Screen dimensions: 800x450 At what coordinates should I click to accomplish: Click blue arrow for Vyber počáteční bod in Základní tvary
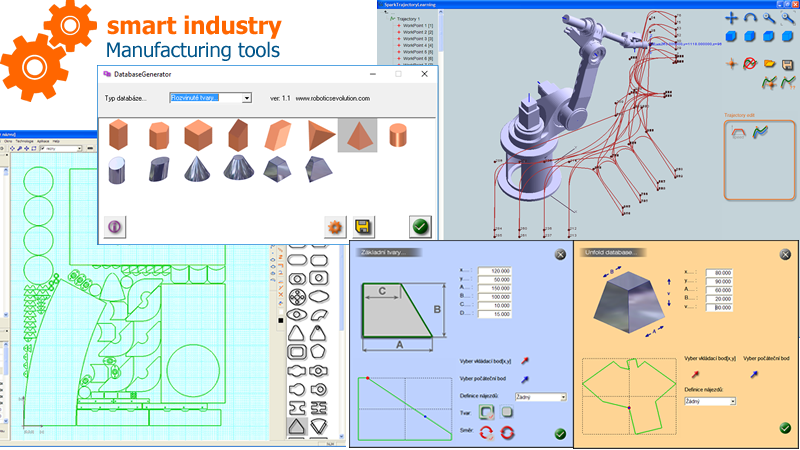524,379
